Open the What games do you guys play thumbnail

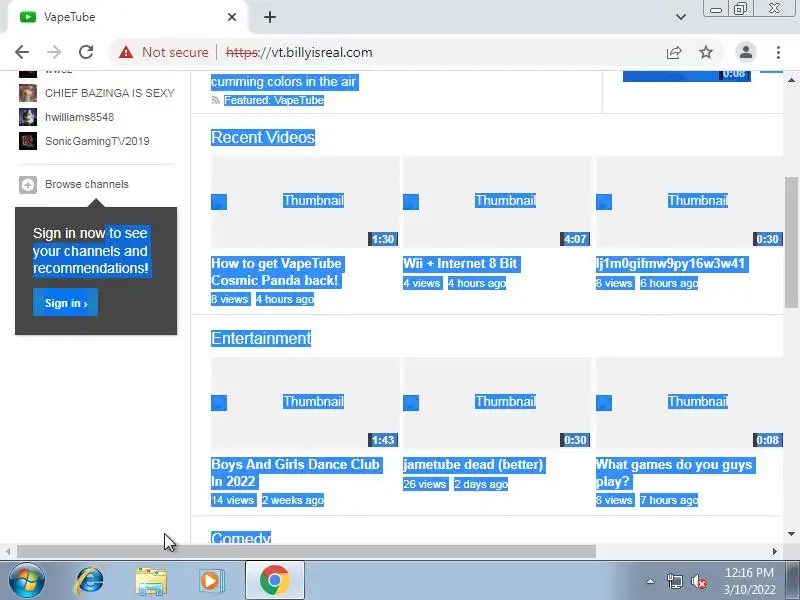(x=689, y=403)
